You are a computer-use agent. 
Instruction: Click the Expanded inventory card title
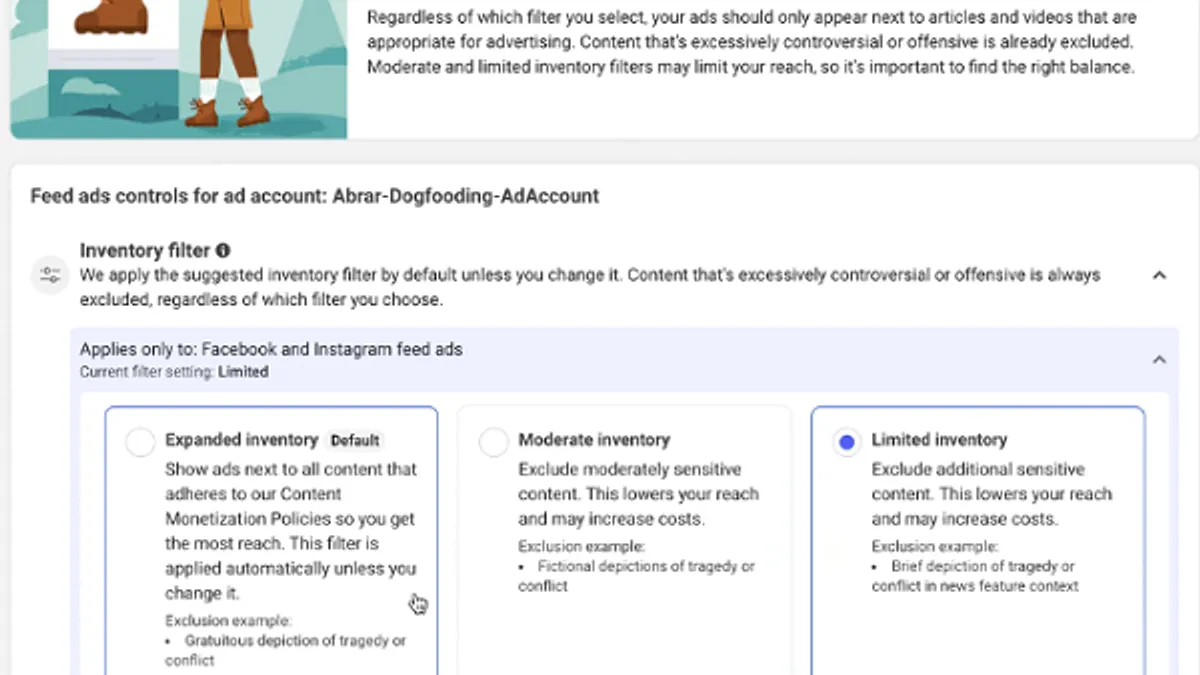coord(241,440)
